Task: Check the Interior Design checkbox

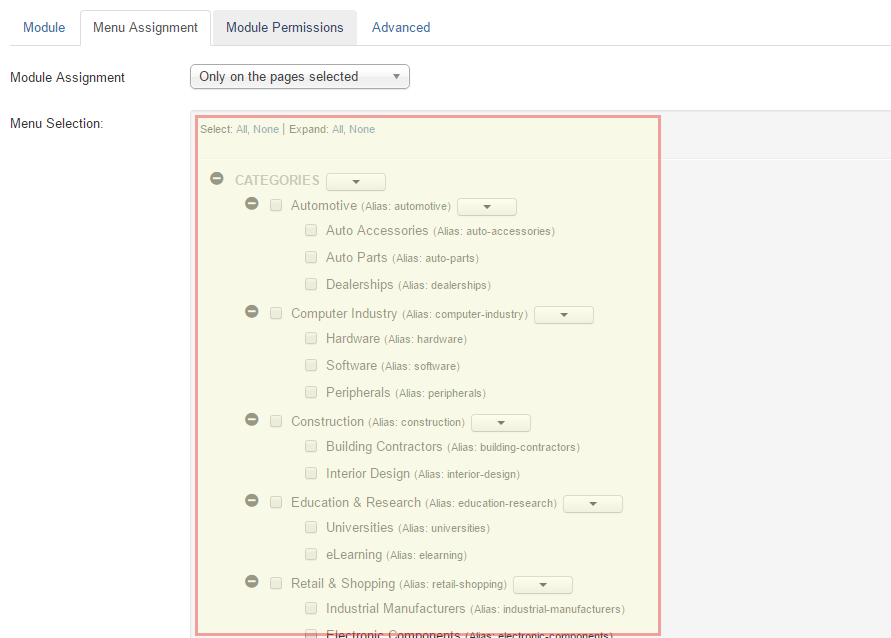Action: (x=311, y=473)
